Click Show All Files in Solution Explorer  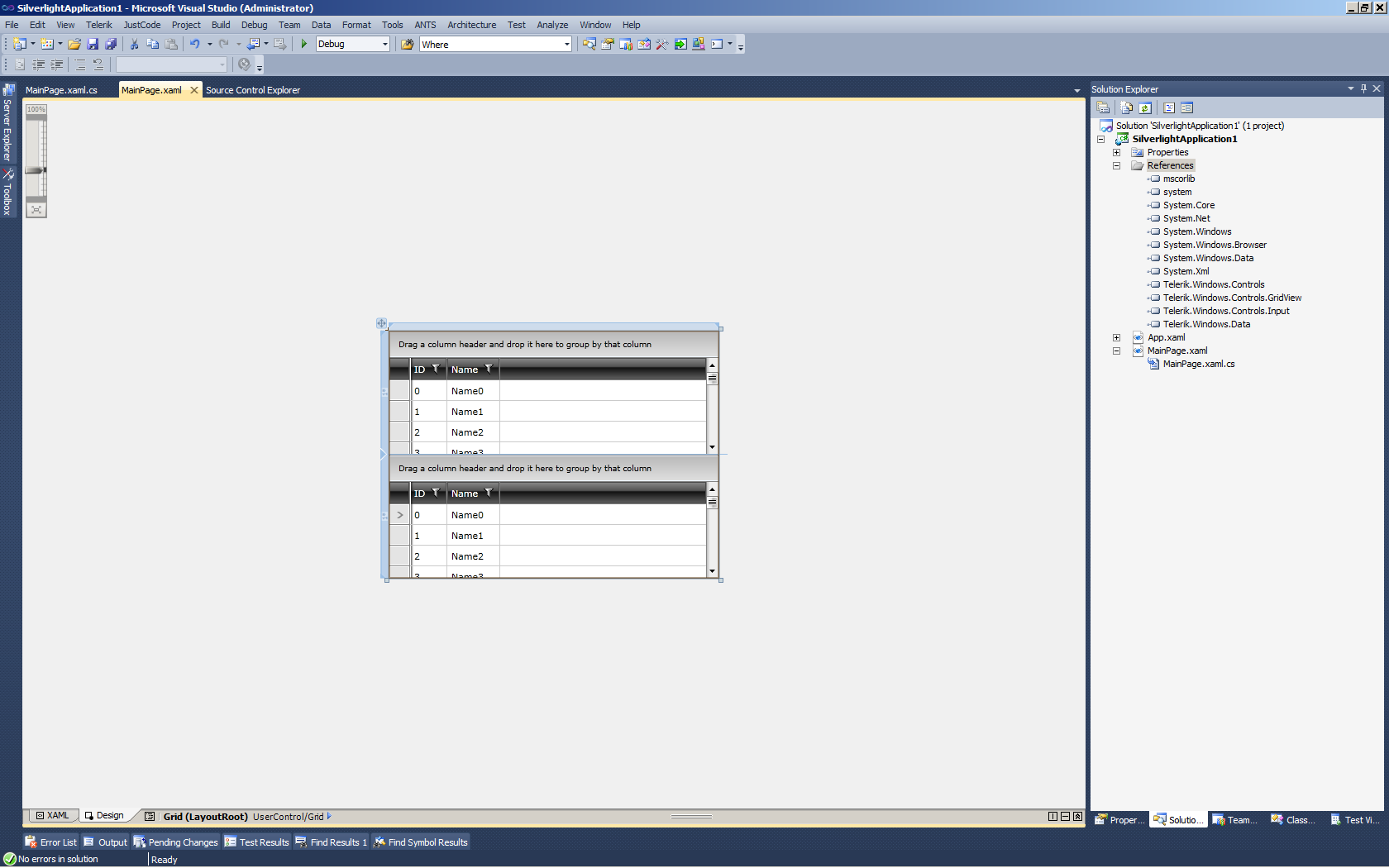[x=1126, y=107]
